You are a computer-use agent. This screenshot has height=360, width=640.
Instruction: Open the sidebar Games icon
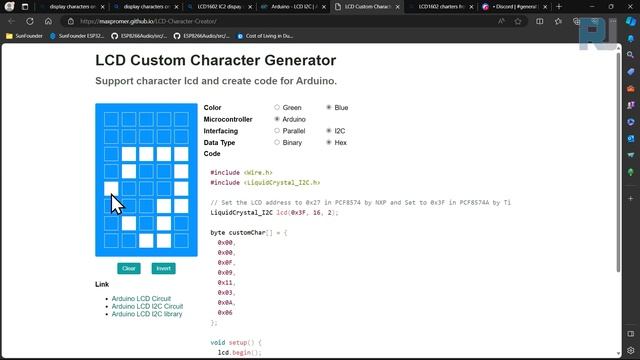click(631, 105)
